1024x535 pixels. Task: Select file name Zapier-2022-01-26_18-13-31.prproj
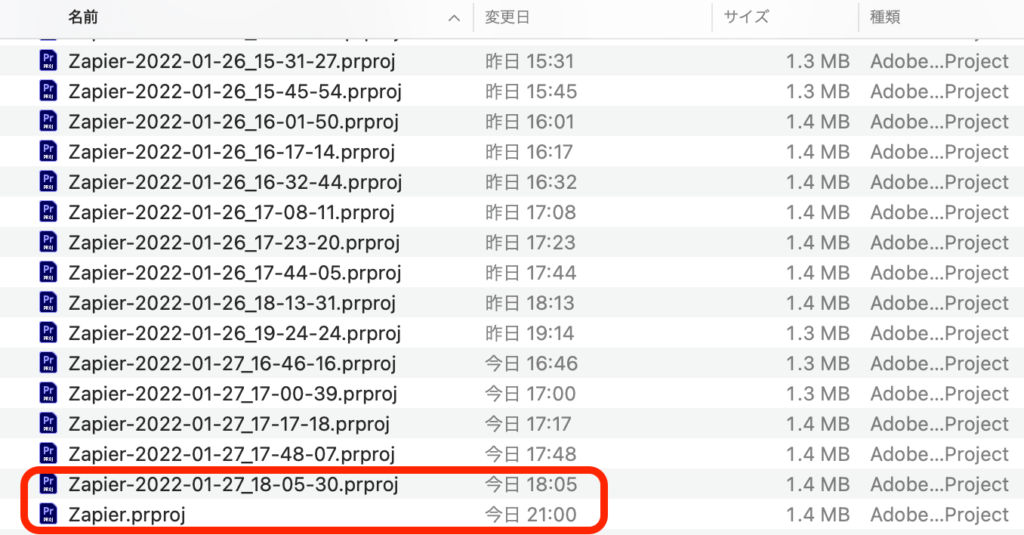[x=232, y=303]
